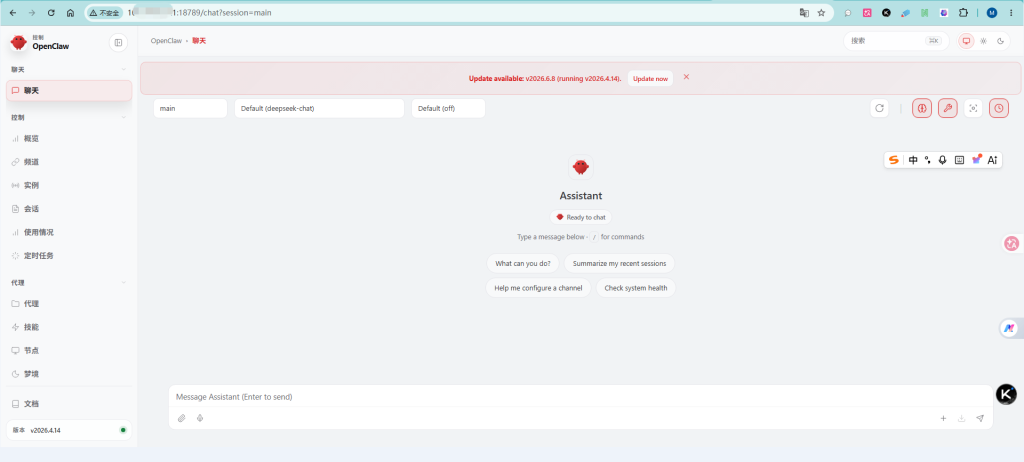Open the main session dropdown
Viewport: 1024px width, 462px height.
click(x=190, y=108)
